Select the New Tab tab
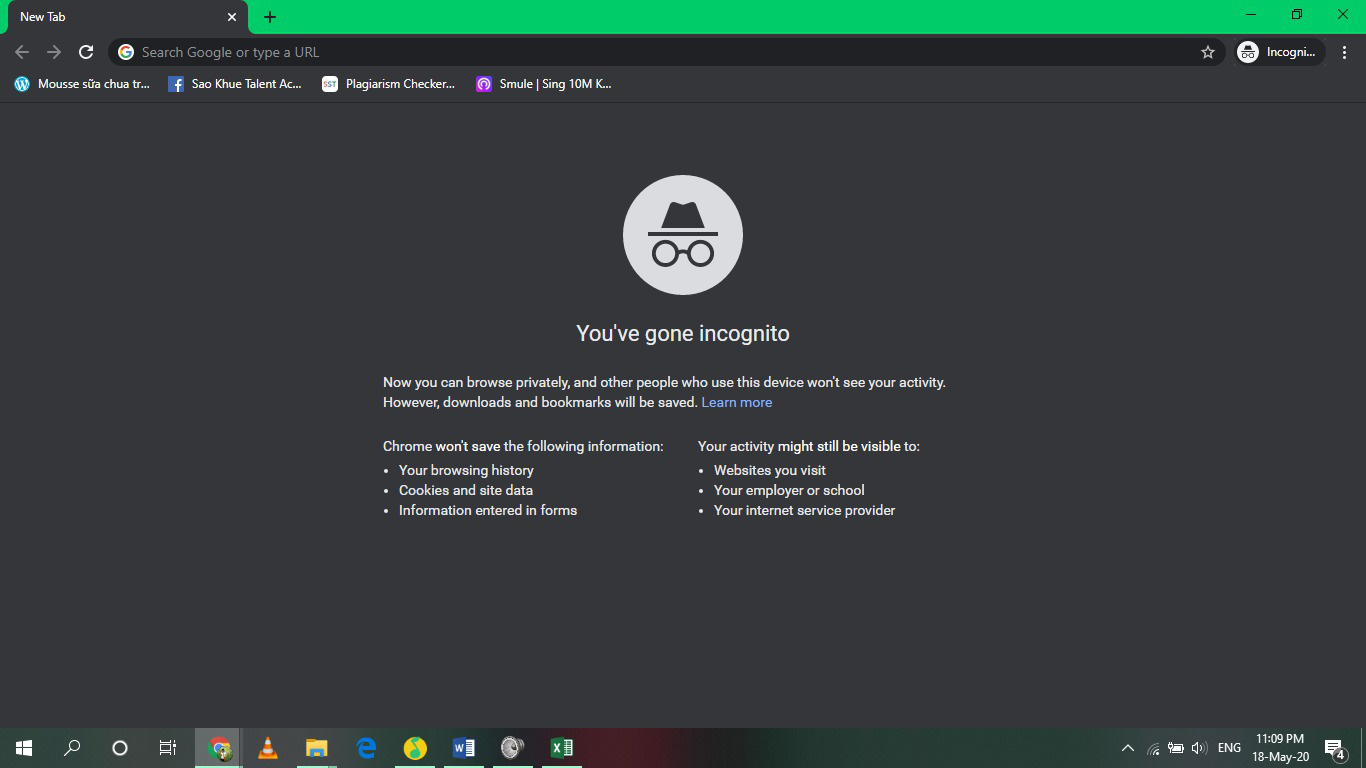Image resolution: width=1366 pixels, height=768 pixels. (110, 17)
